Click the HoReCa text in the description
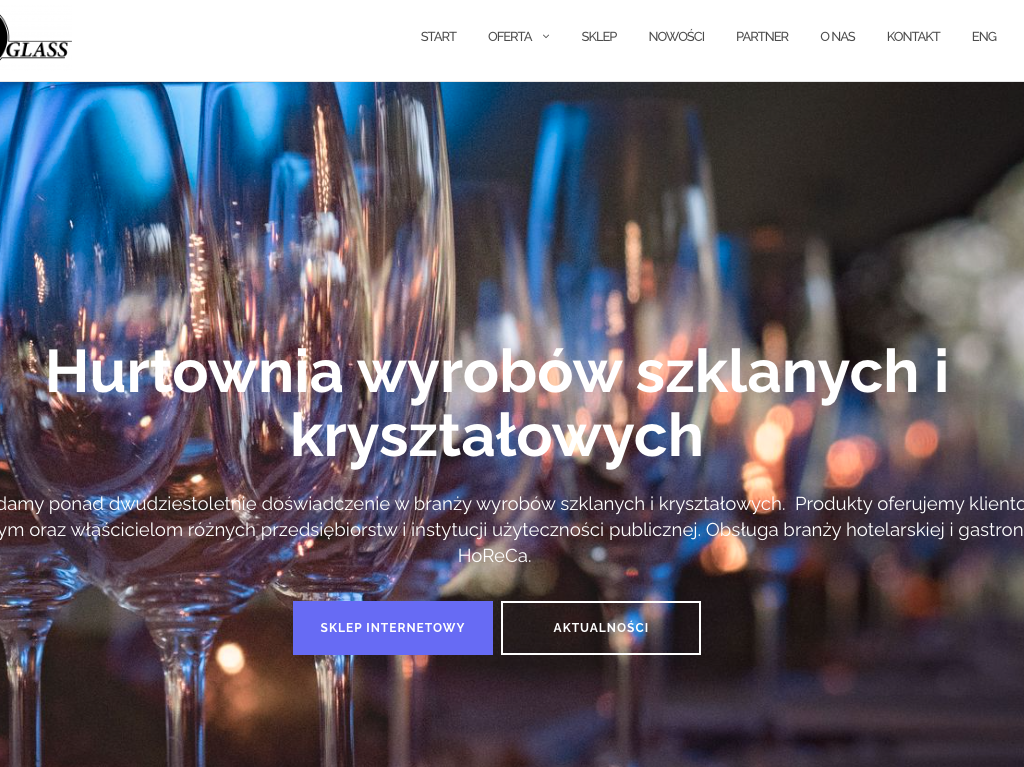Viewport: 1024px width, 767px height. tap(494, 556)
